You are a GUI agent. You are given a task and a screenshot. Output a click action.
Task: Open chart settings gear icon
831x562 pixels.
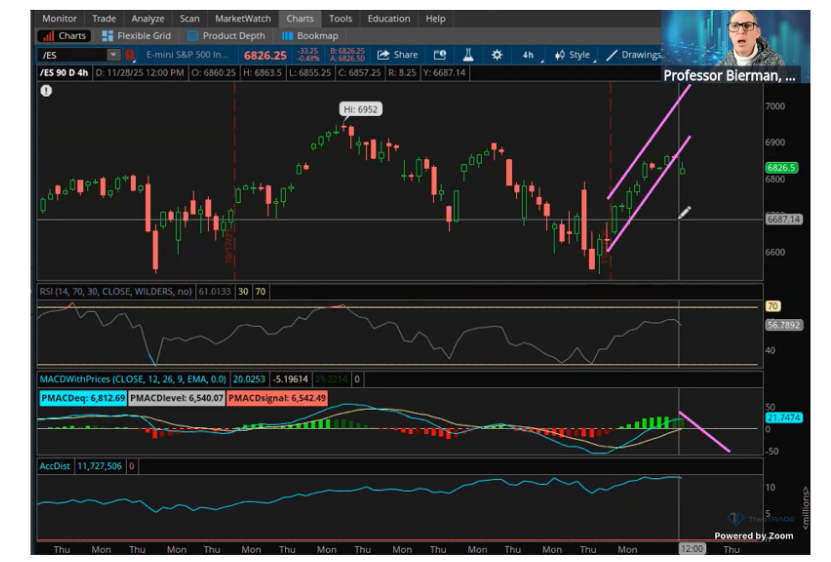pyautogui.click(x=497, y=55)
